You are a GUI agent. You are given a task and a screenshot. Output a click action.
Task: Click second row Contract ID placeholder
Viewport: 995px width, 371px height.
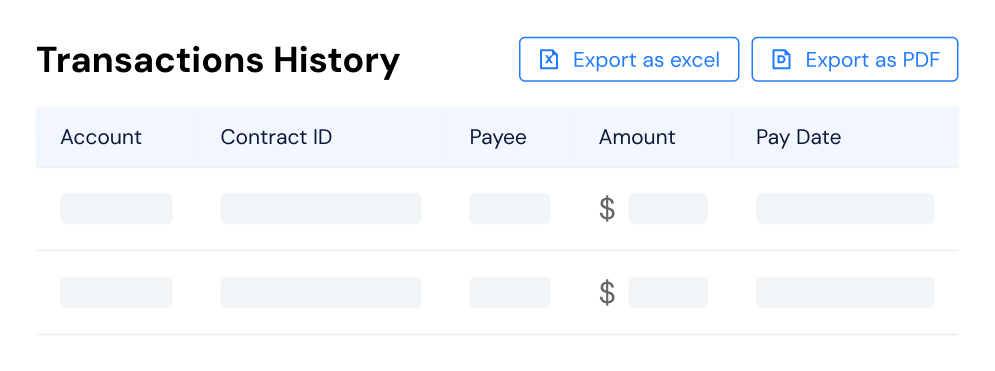[x=321, y=292]
